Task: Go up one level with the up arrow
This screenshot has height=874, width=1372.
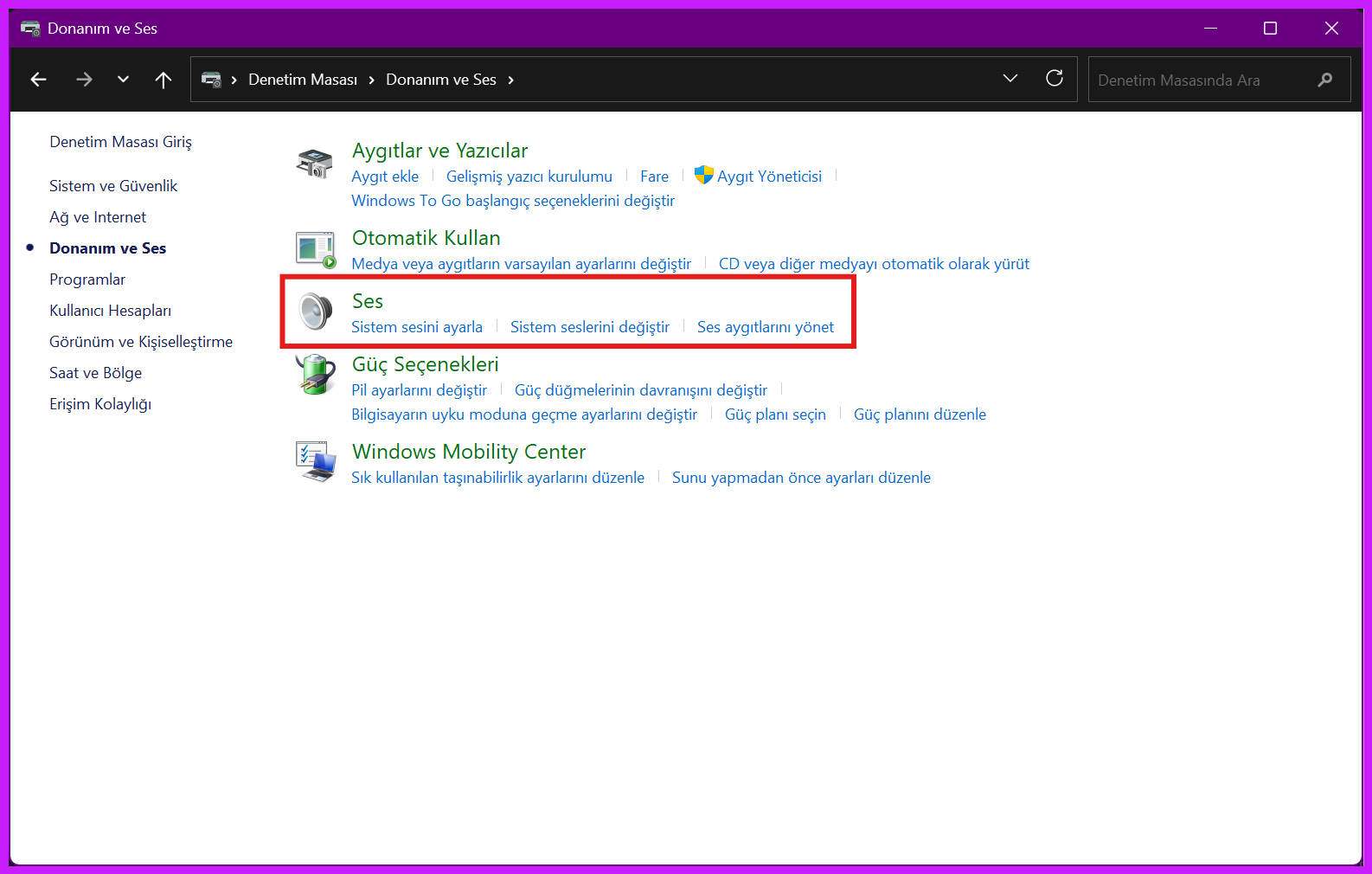Action: [163, 80]
